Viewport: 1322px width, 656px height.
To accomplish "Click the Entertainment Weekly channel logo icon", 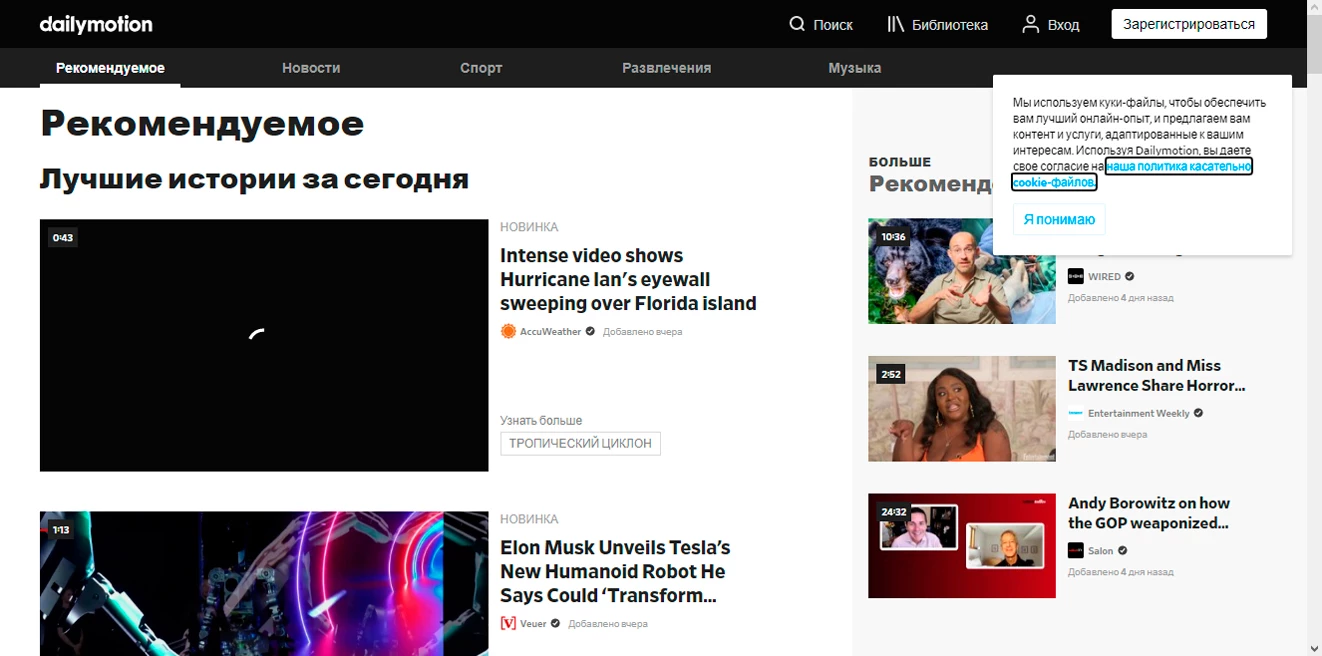I will point(1076,413).
